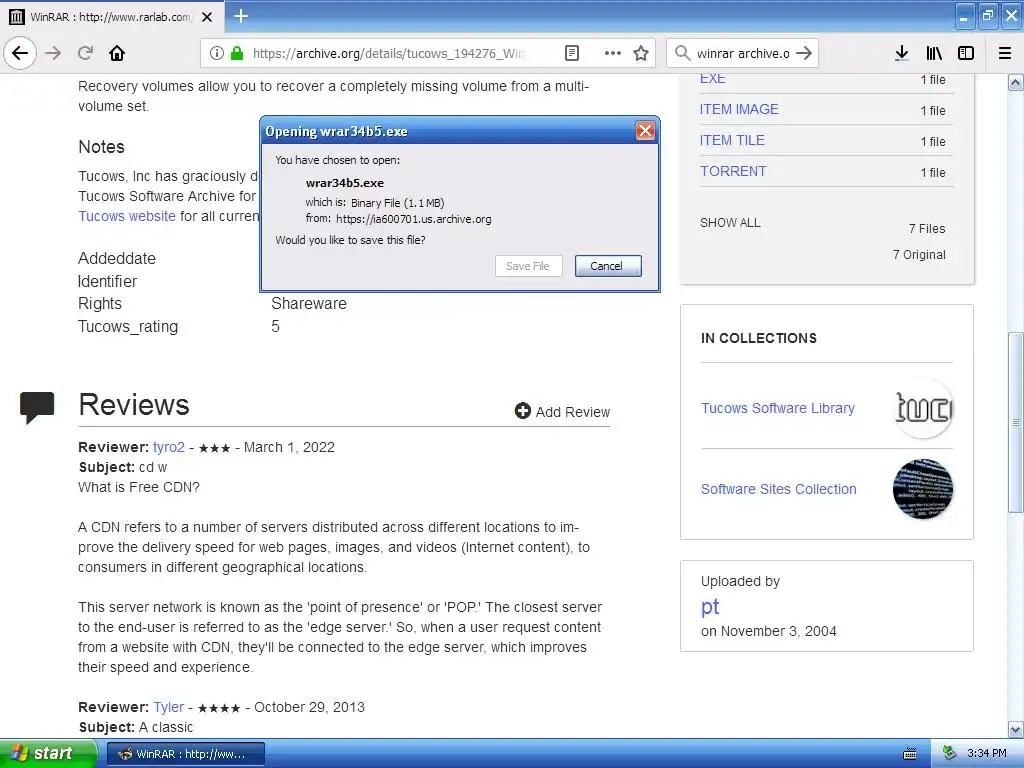1024x768 pixels.
Task: Open Tucows Software Library collection link
Action: (778, 408)
